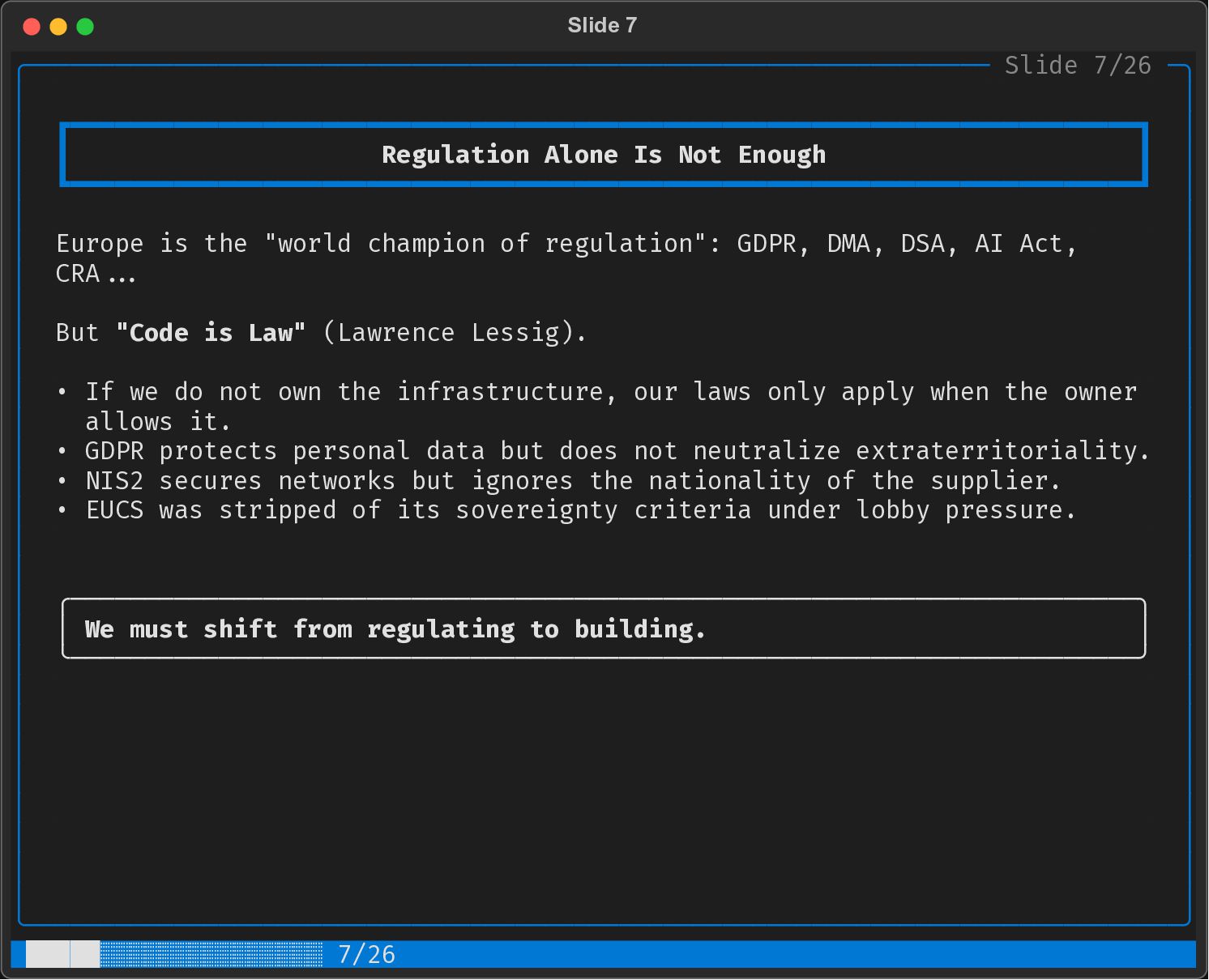Viewport: 1209px width, 980px height.
Task: Click the "We must shift from regulating to building" callout
Action: click(x=395, y=629)
